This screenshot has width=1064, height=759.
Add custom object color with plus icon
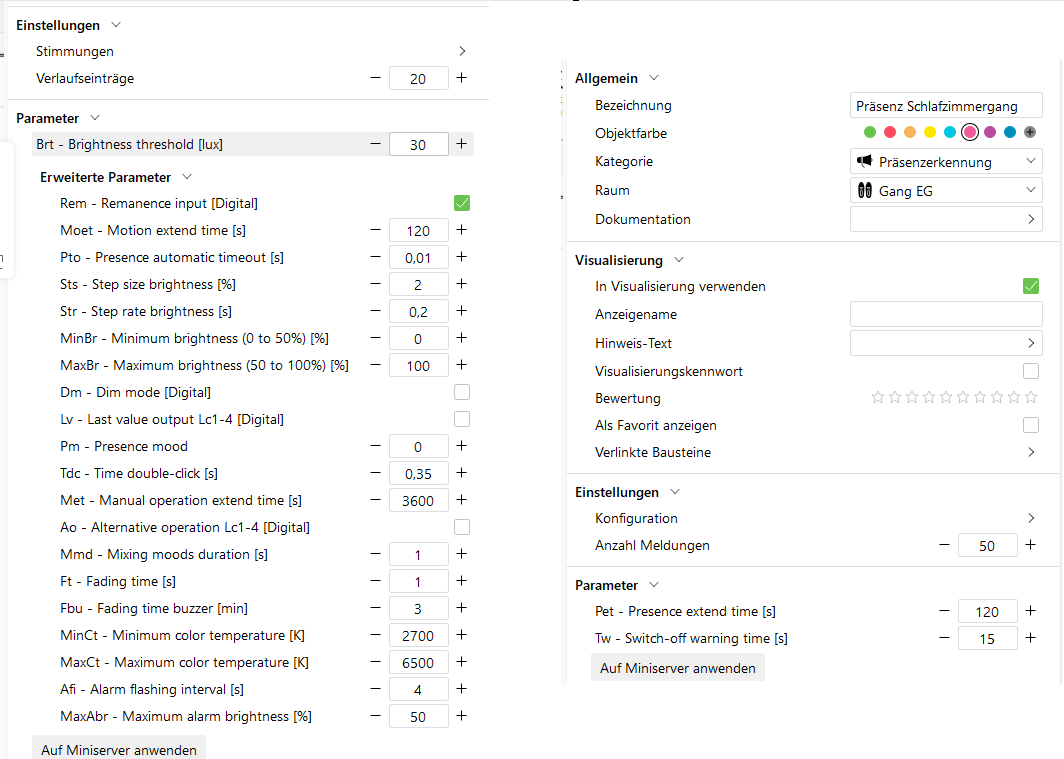(1030, 132)
